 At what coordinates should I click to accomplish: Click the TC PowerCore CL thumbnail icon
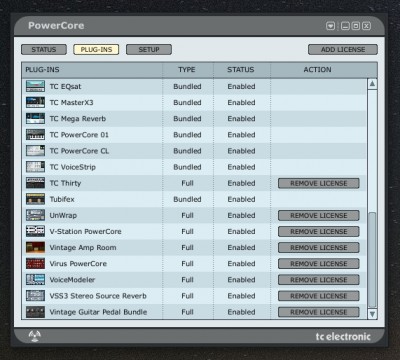[35, 151]
